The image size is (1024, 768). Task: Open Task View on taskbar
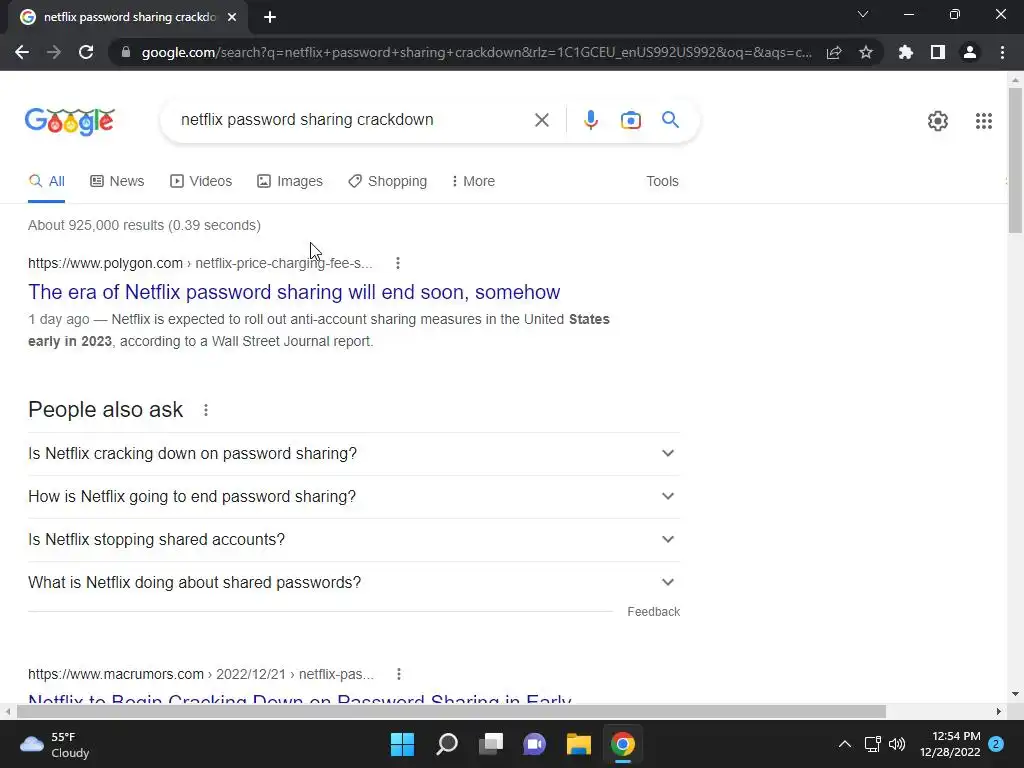[x=491, y=744]
